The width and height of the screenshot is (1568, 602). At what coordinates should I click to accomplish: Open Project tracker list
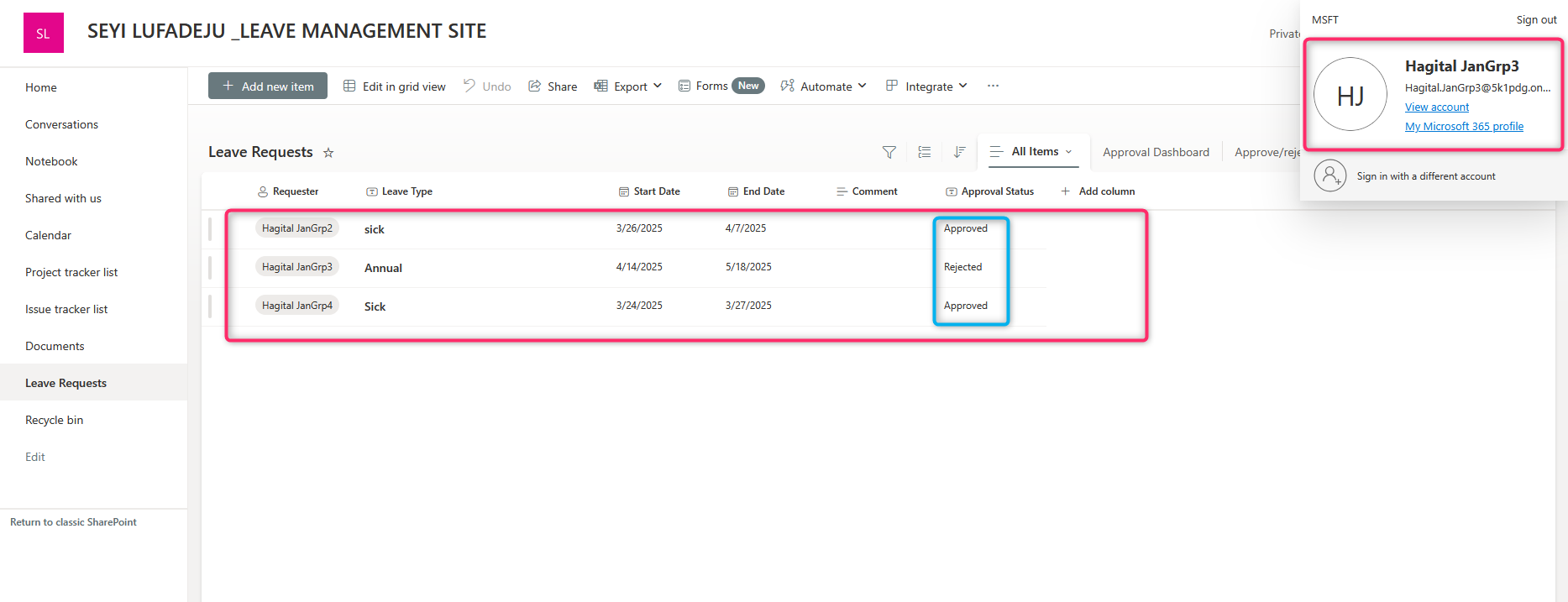click(x=71, y=272)
